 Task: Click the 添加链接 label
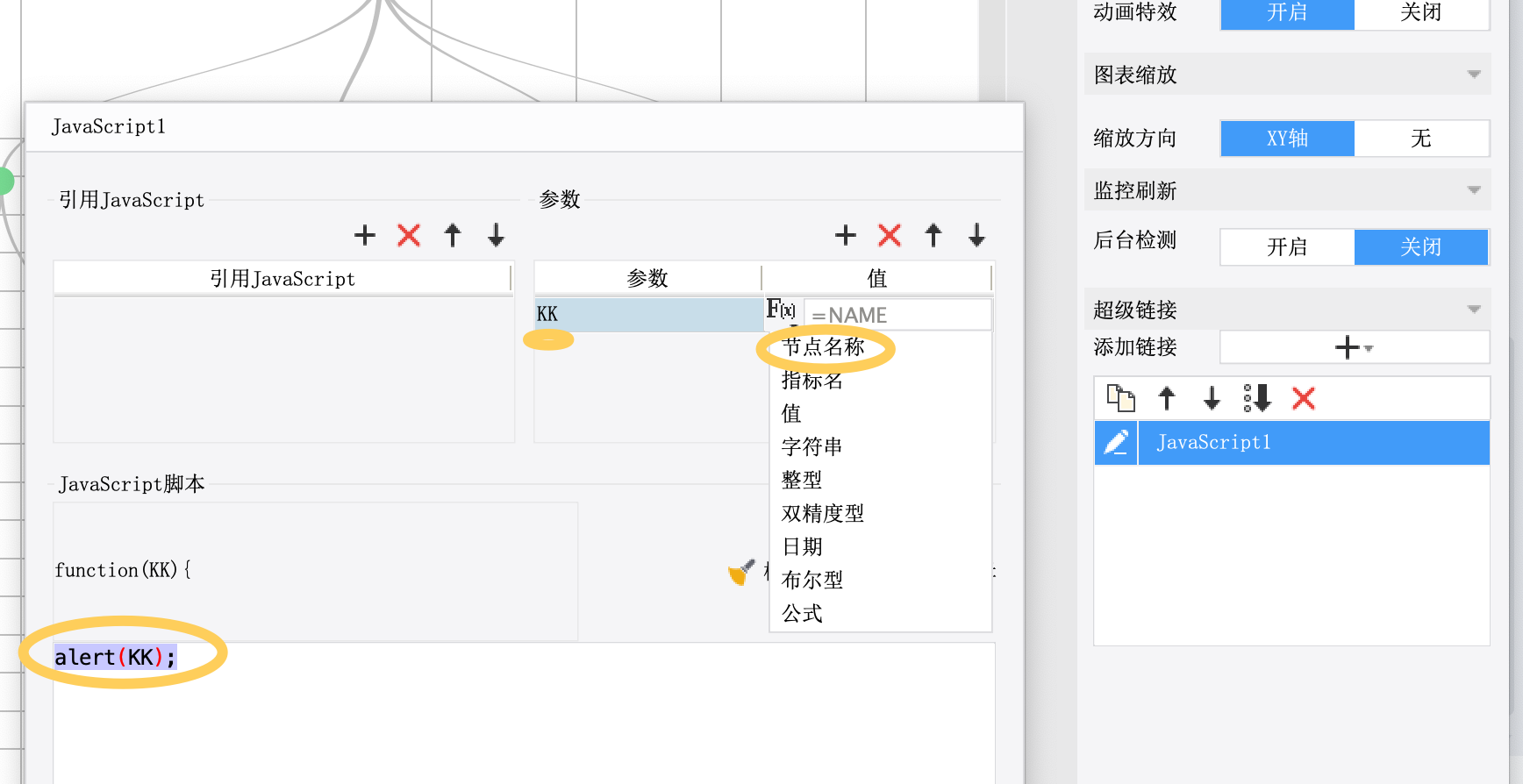click(1135, 347)
